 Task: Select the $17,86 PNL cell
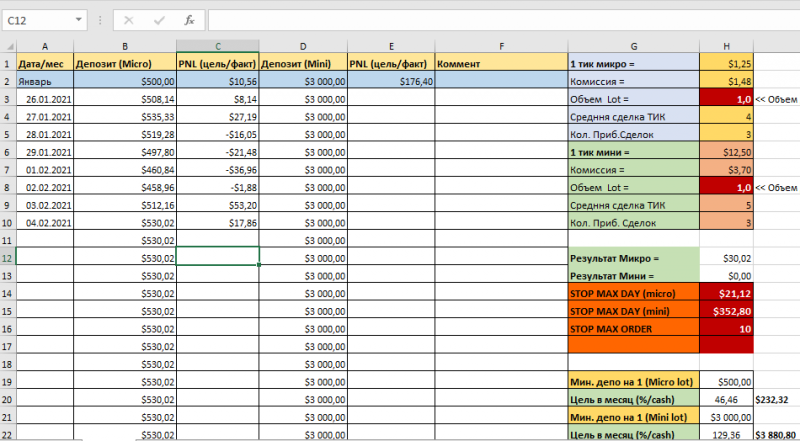click(218, 223)
